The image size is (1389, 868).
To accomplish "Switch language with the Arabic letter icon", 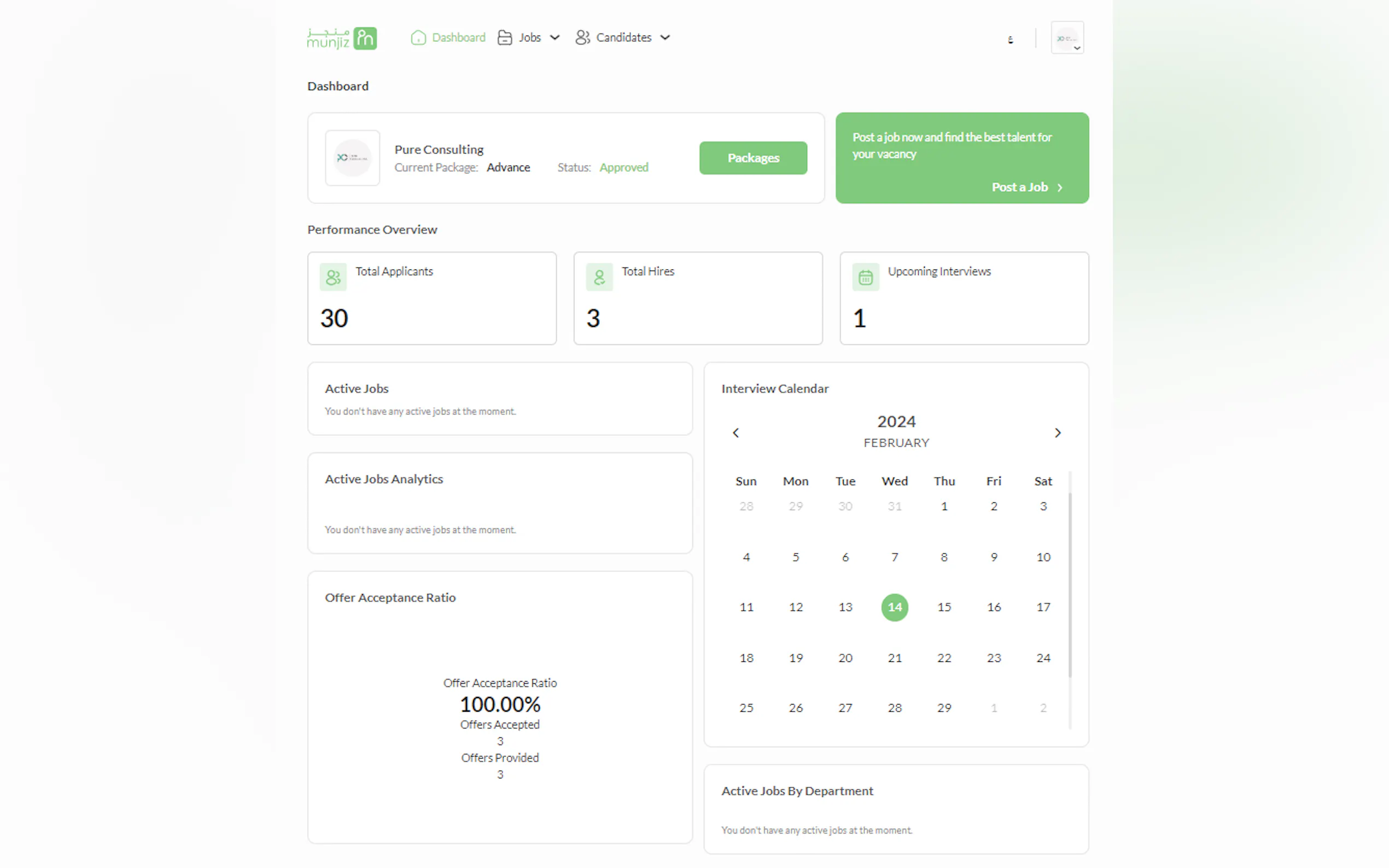I will [x=1011, y=39].
